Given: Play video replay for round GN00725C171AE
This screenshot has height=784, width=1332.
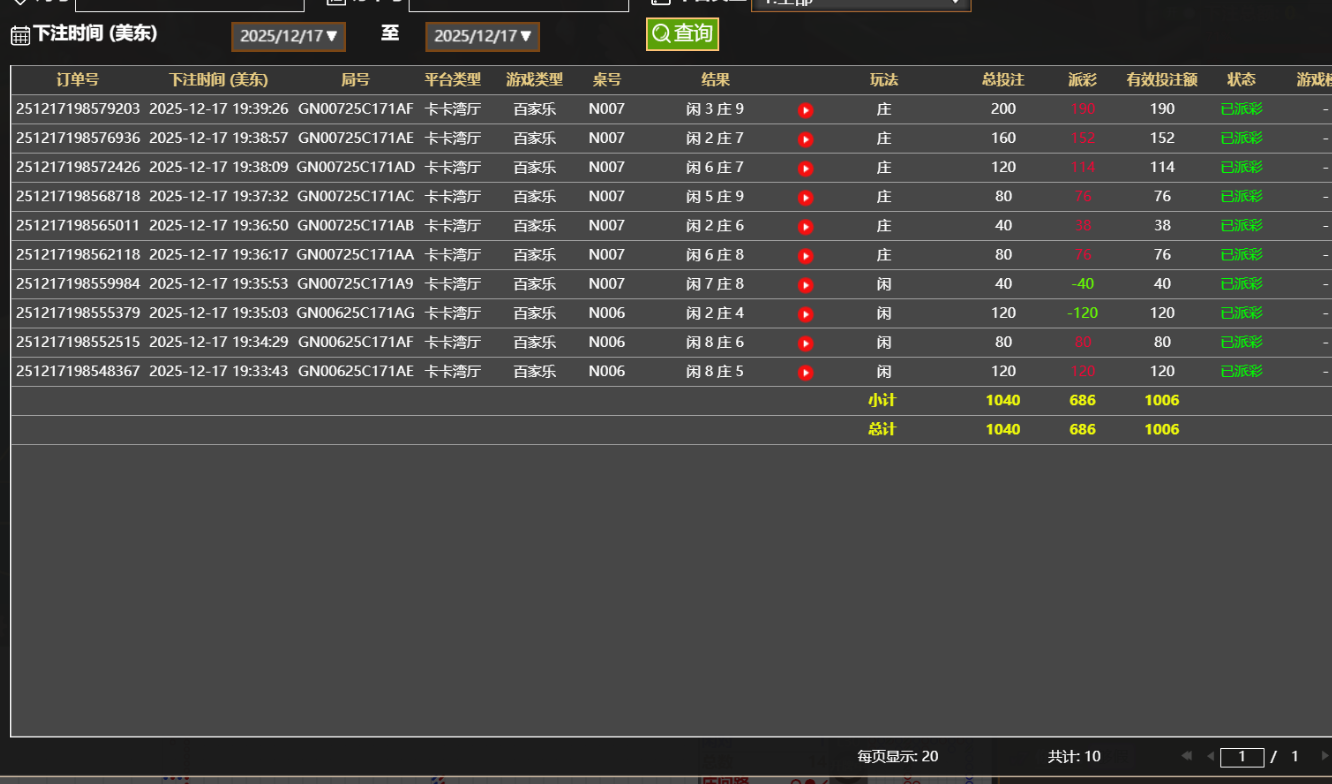Looking at the screenshot, I should coord(805,139).
